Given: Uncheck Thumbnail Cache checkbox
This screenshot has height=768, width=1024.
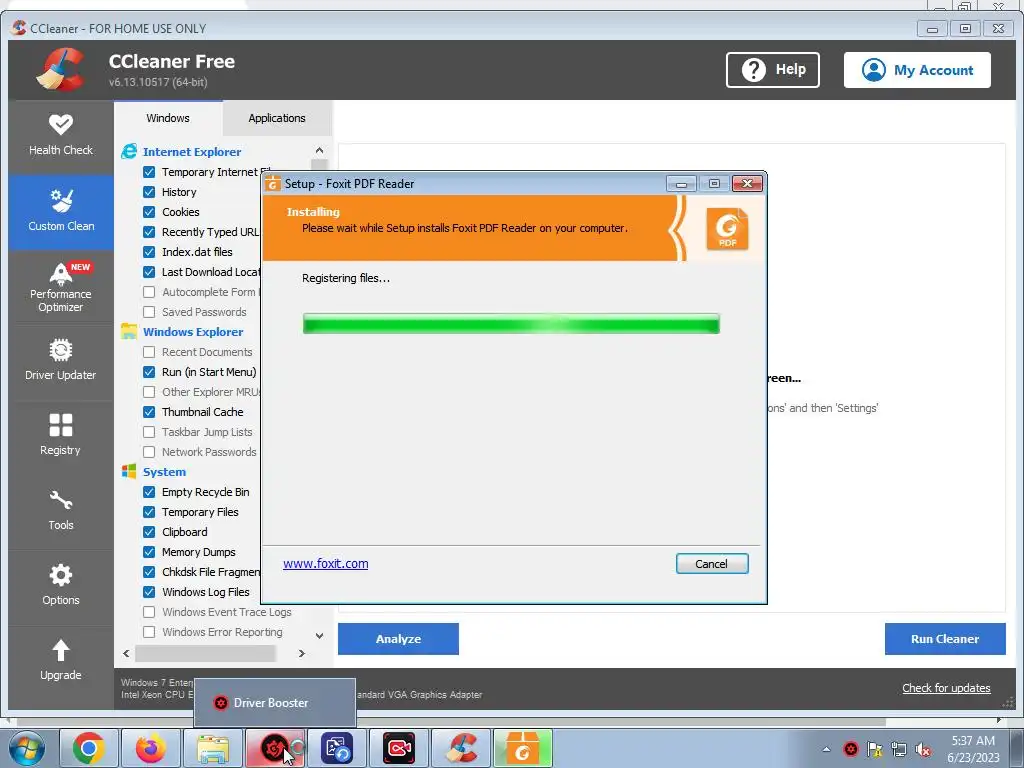Looking at the screenshot, I should (149, 412).
